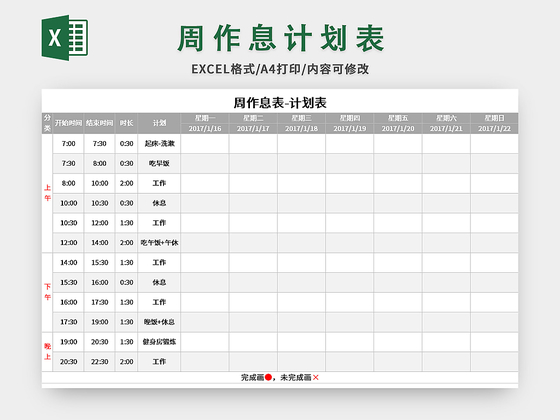Click end time 19:00 in 晚饭+休息 row

coord(100,322)
